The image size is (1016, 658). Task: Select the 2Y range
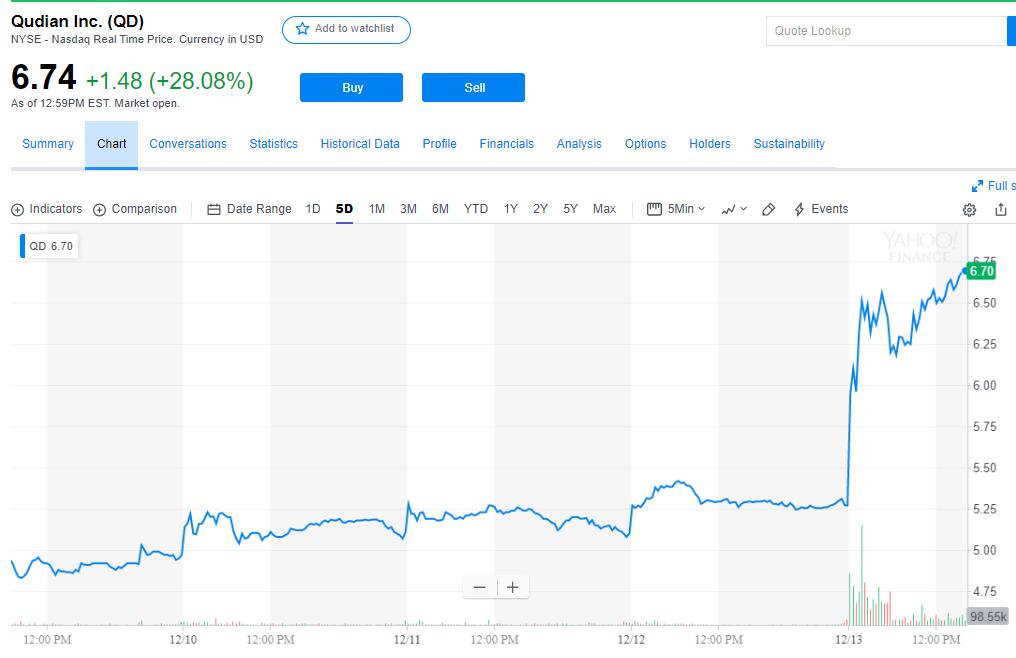(x=540, y=209)
